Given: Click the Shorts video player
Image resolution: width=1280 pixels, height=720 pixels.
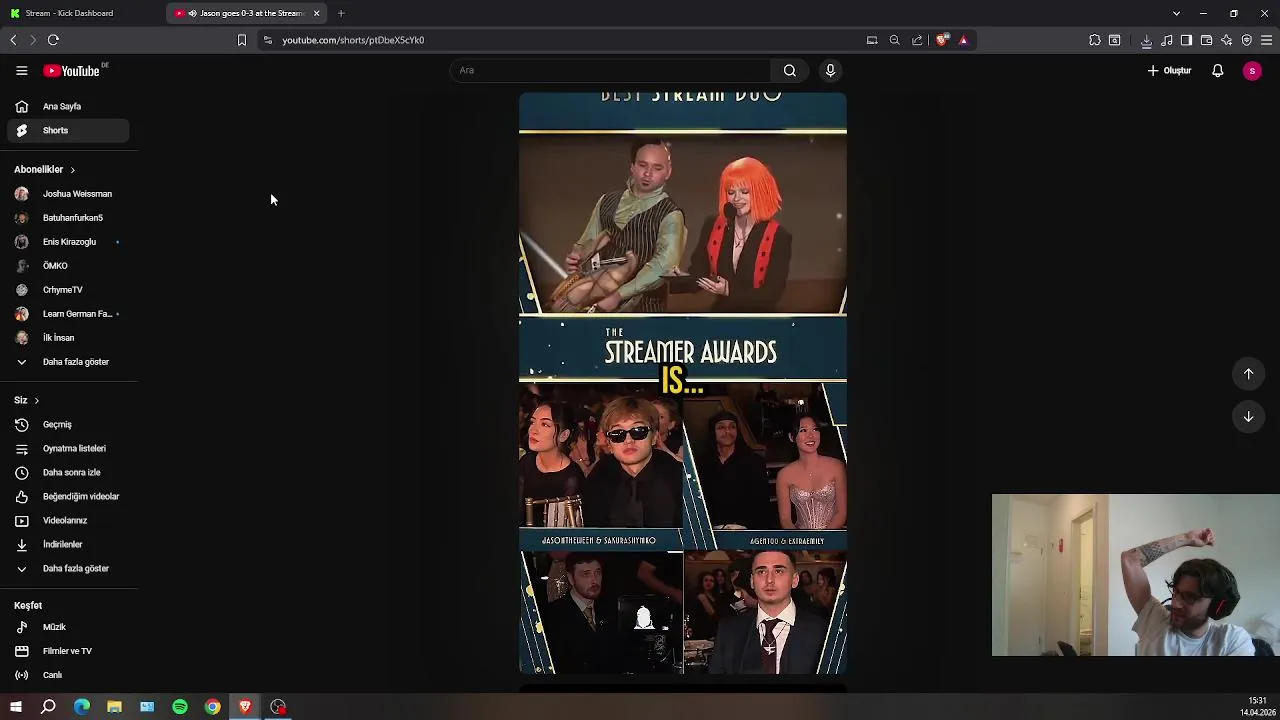Looking at the screenshot, I should tap(683, 383).
